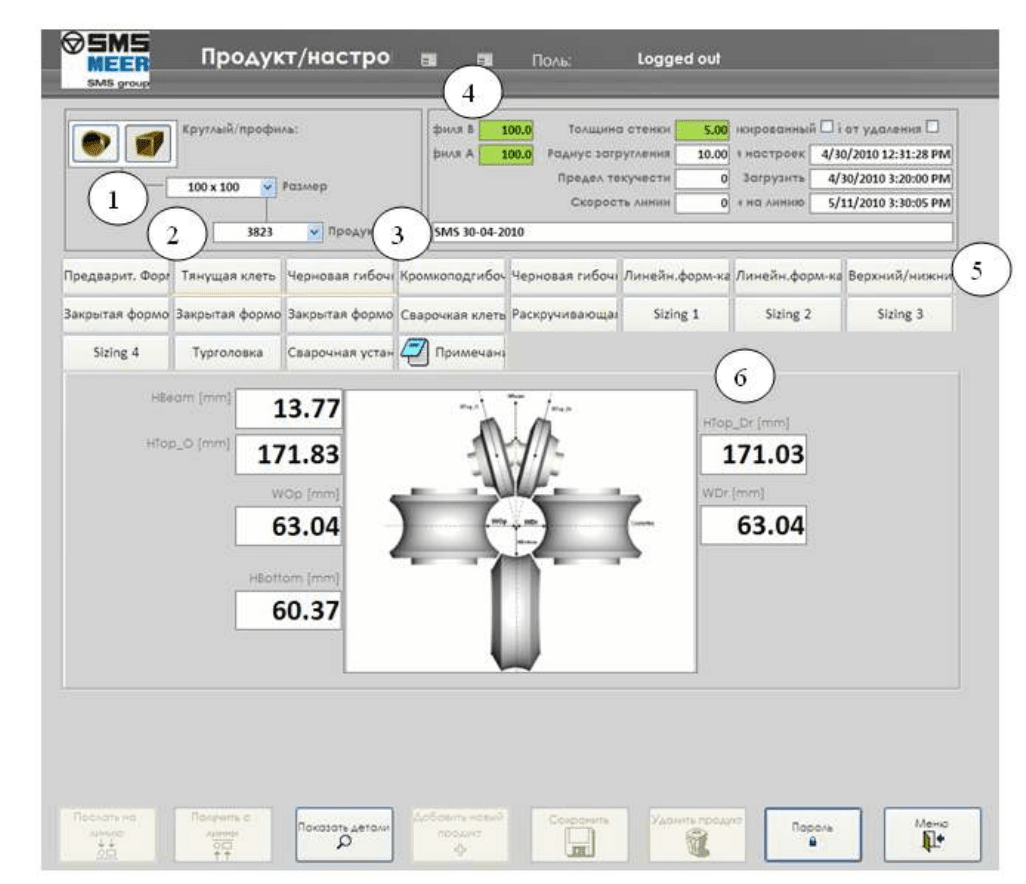
Task: Open the Верхний/нижний tab
Action: pyautogui.click(x=899, y=276)
